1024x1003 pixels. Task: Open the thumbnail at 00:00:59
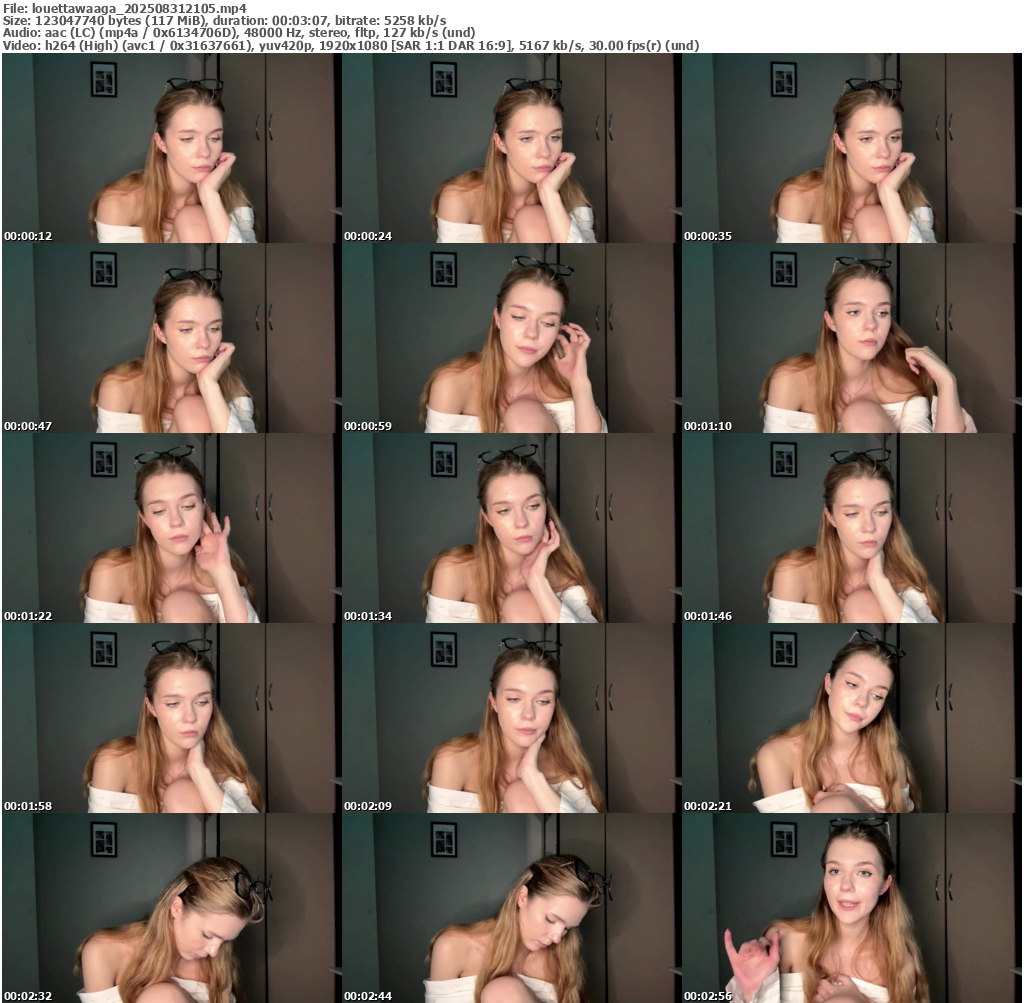point(511,338)
